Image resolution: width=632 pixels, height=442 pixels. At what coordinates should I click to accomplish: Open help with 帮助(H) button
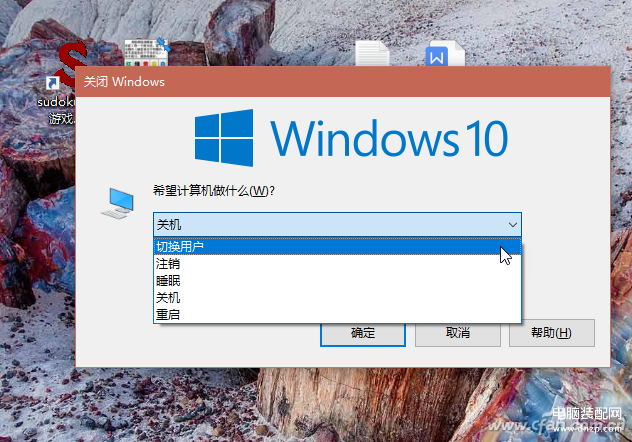(x=551, y=333)
